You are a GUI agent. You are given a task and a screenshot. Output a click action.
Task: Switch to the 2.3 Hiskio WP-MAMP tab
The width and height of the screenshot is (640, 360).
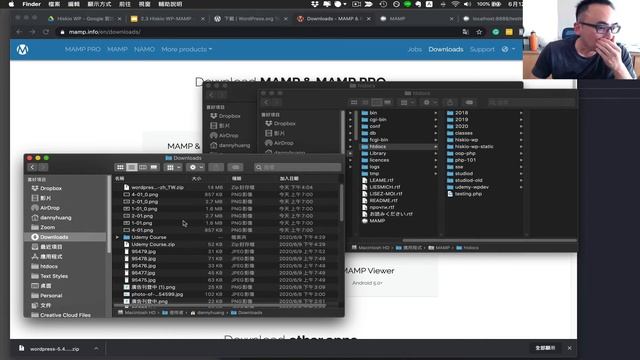[167, 19]
